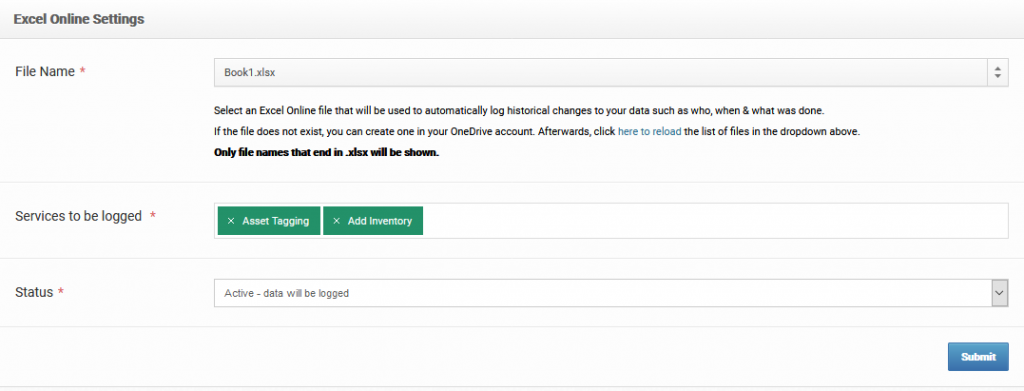This screenshot has height=391, width=1024.
Task: Expand the Status dropdown showing Active - data will be logged
Action: (611, 293)
